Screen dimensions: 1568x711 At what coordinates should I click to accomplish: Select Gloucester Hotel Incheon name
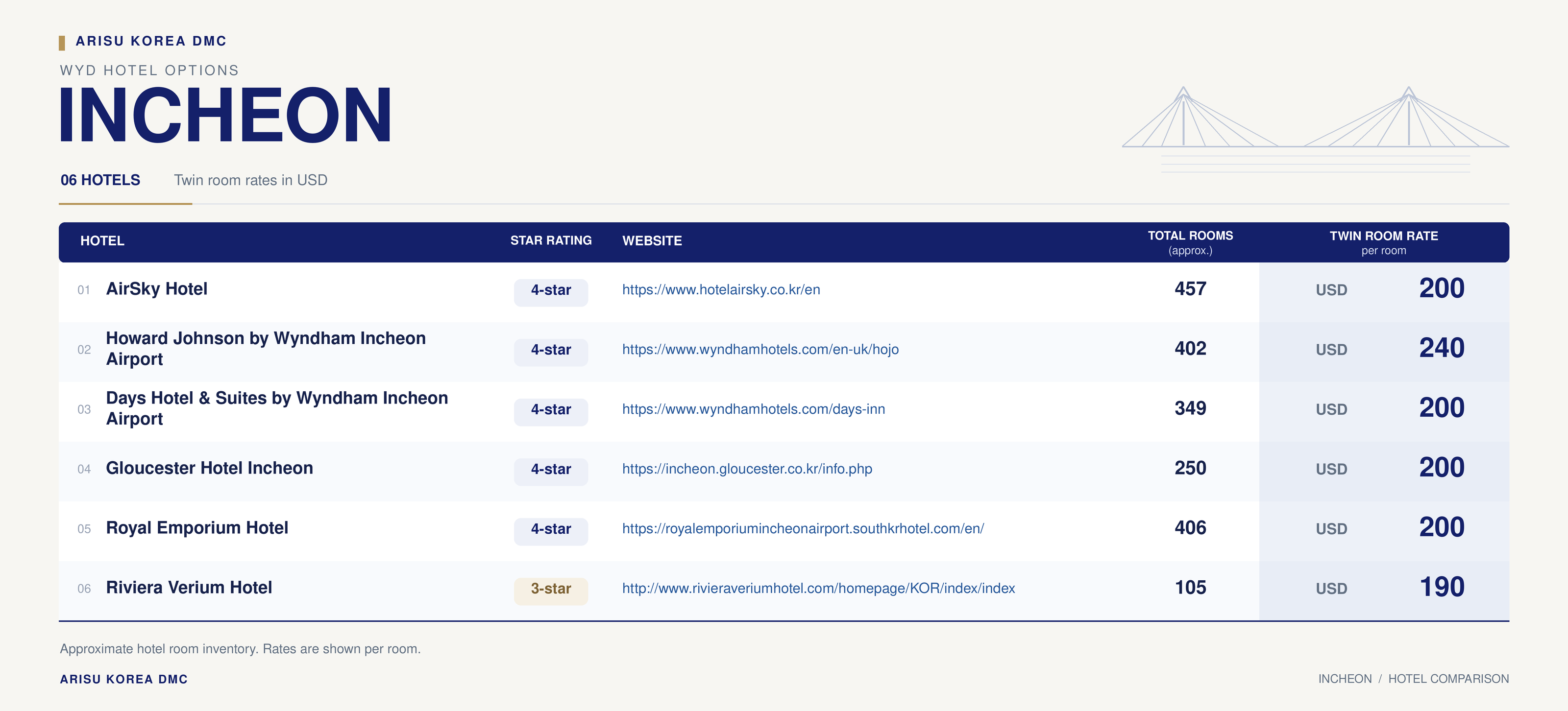click(x=209, y=468)
